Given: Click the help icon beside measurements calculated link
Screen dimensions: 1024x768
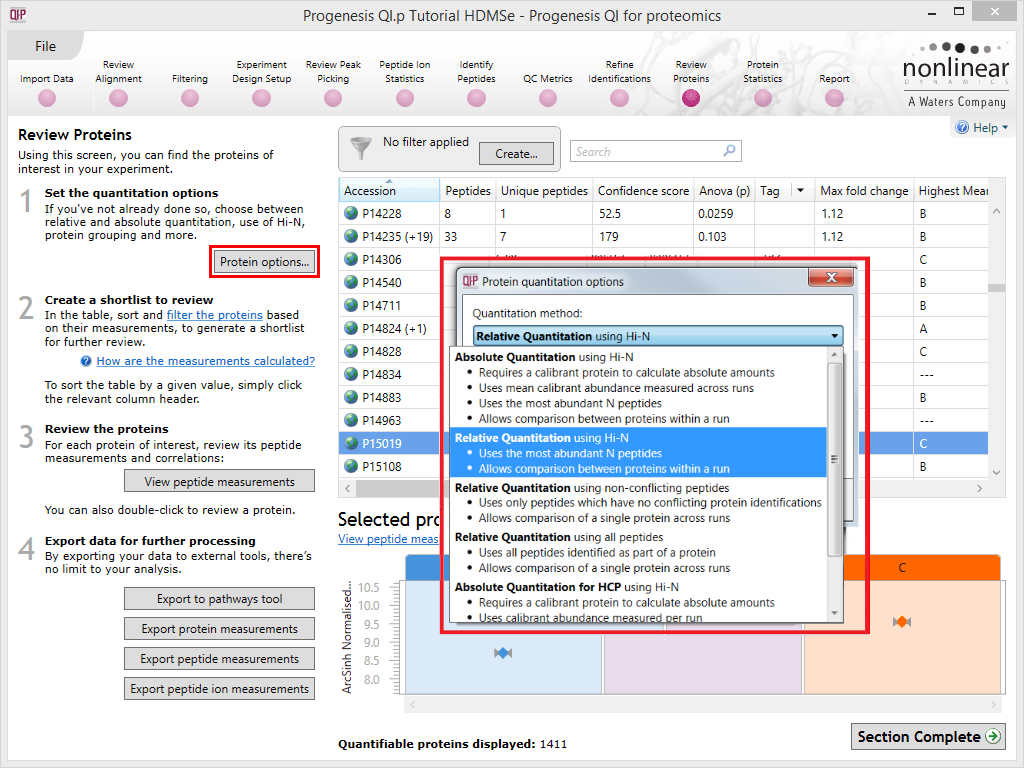Looking at the screenshot, I should pyautogui.click(x=86, y=361).
